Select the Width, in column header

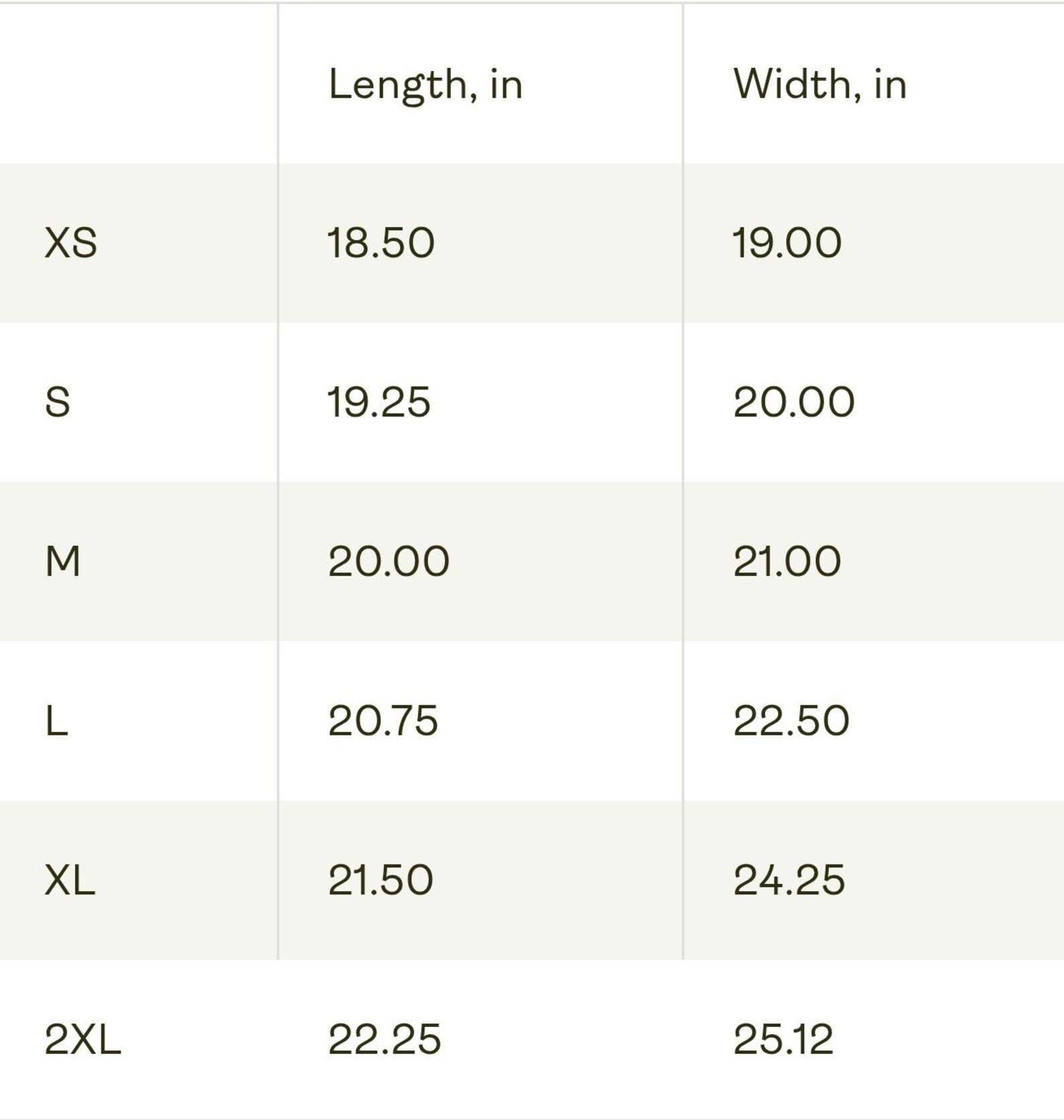coord(820,84)
